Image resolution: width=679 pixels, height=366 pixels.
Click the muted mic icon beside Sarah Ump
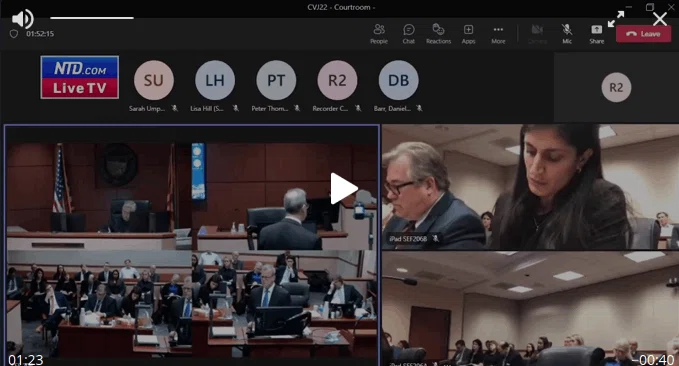[x=175, y=108]
